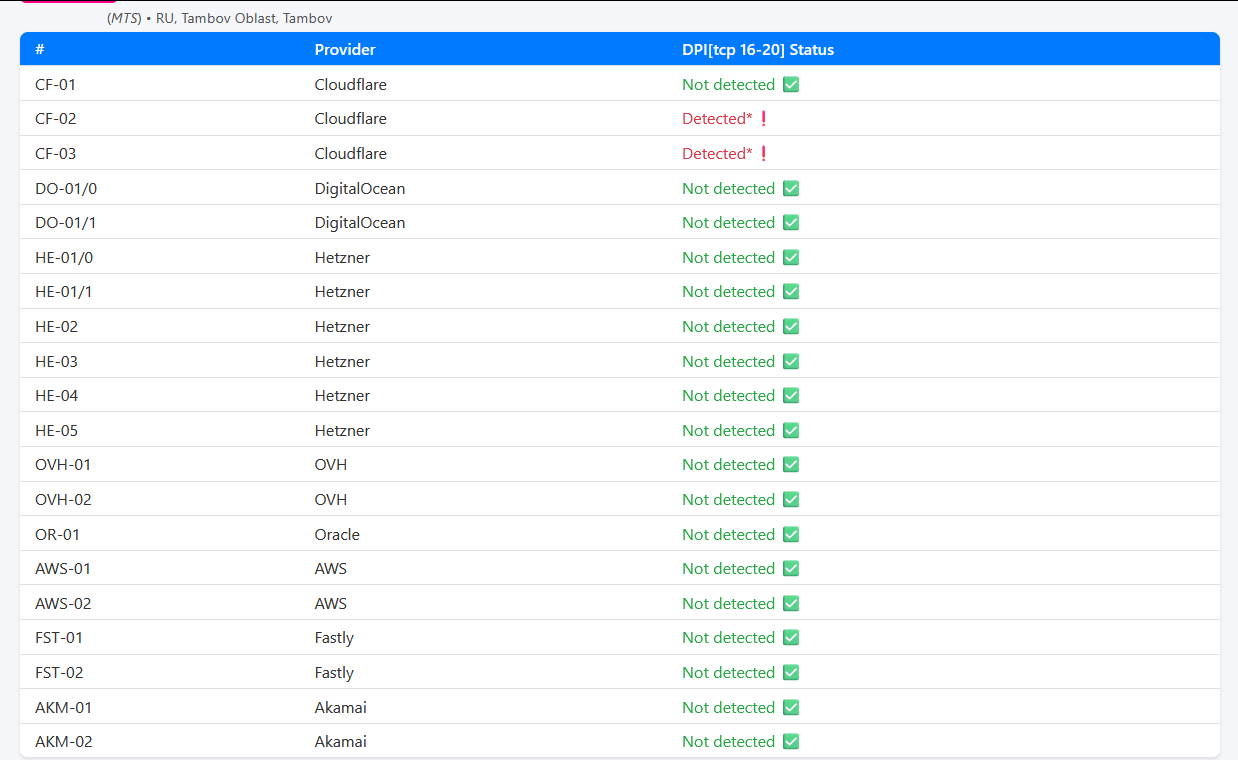Click the green checkmark in OR-01 row
This screenshot has width=1238, height=760.
coord(791,535)
